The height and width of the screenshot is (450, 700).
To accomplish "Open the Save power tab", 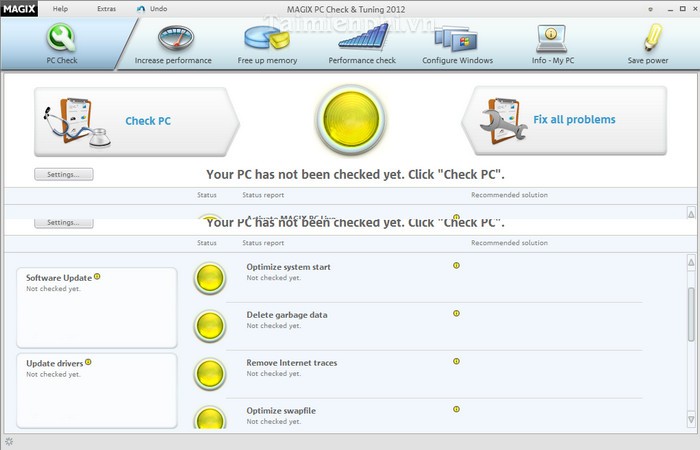I will tap(648, 44).
